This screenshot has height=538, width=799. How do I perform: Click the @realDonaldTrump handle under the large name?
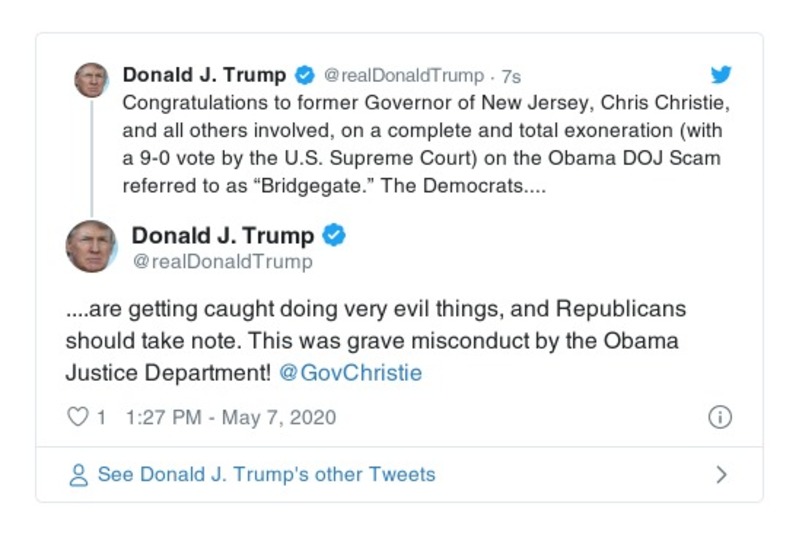click(x=222, y=262)
